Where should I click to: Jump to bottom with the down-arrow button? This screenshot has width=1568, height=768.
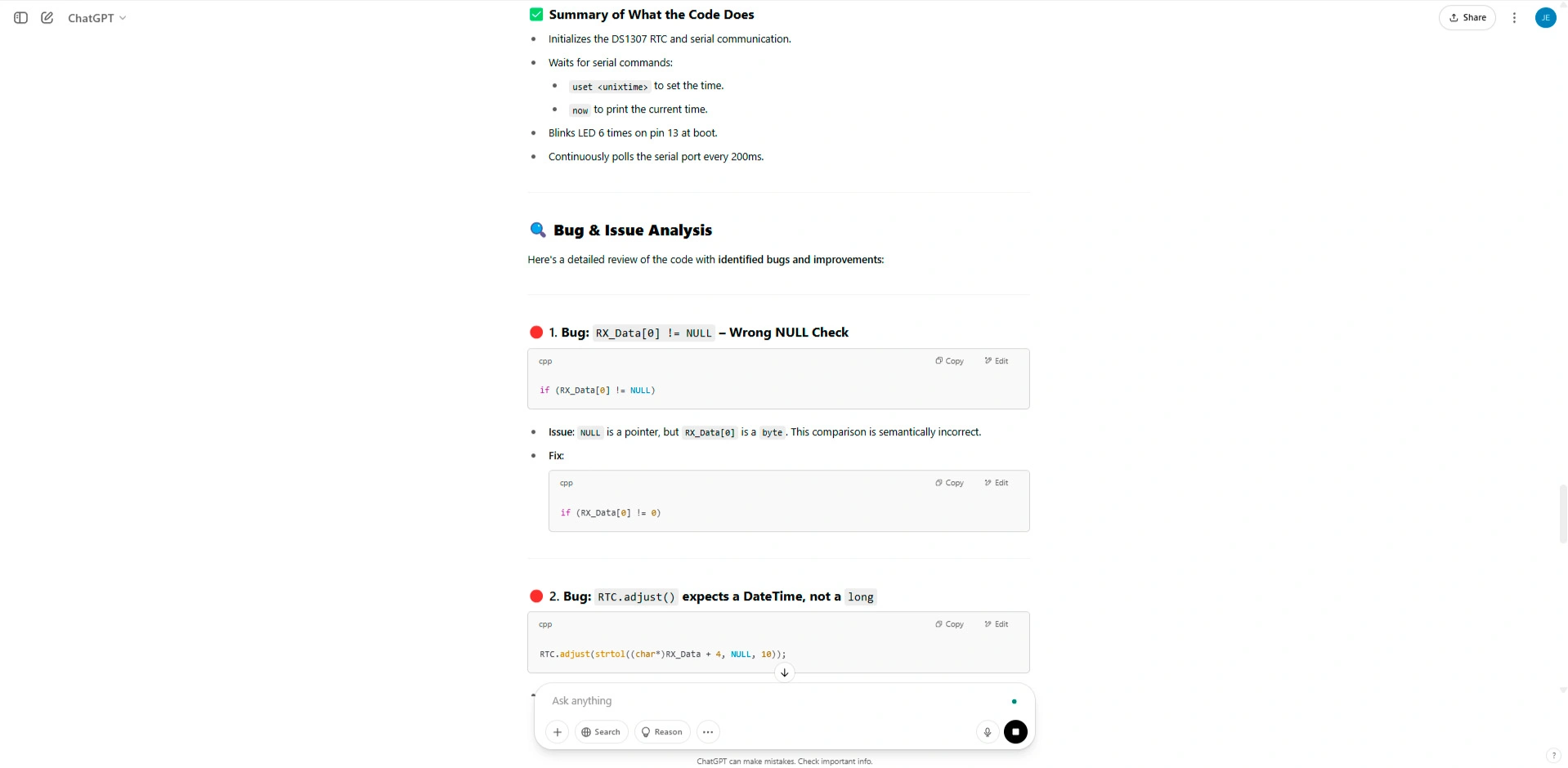[784, 672]
